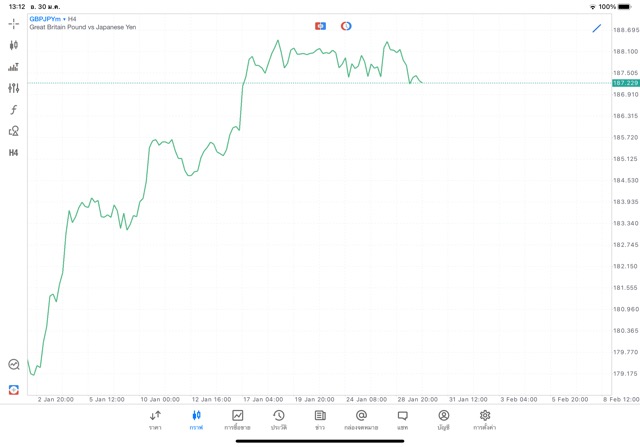Click the current price label 187.229
This screenshot has width=640, height=447.
coord(625,83)
